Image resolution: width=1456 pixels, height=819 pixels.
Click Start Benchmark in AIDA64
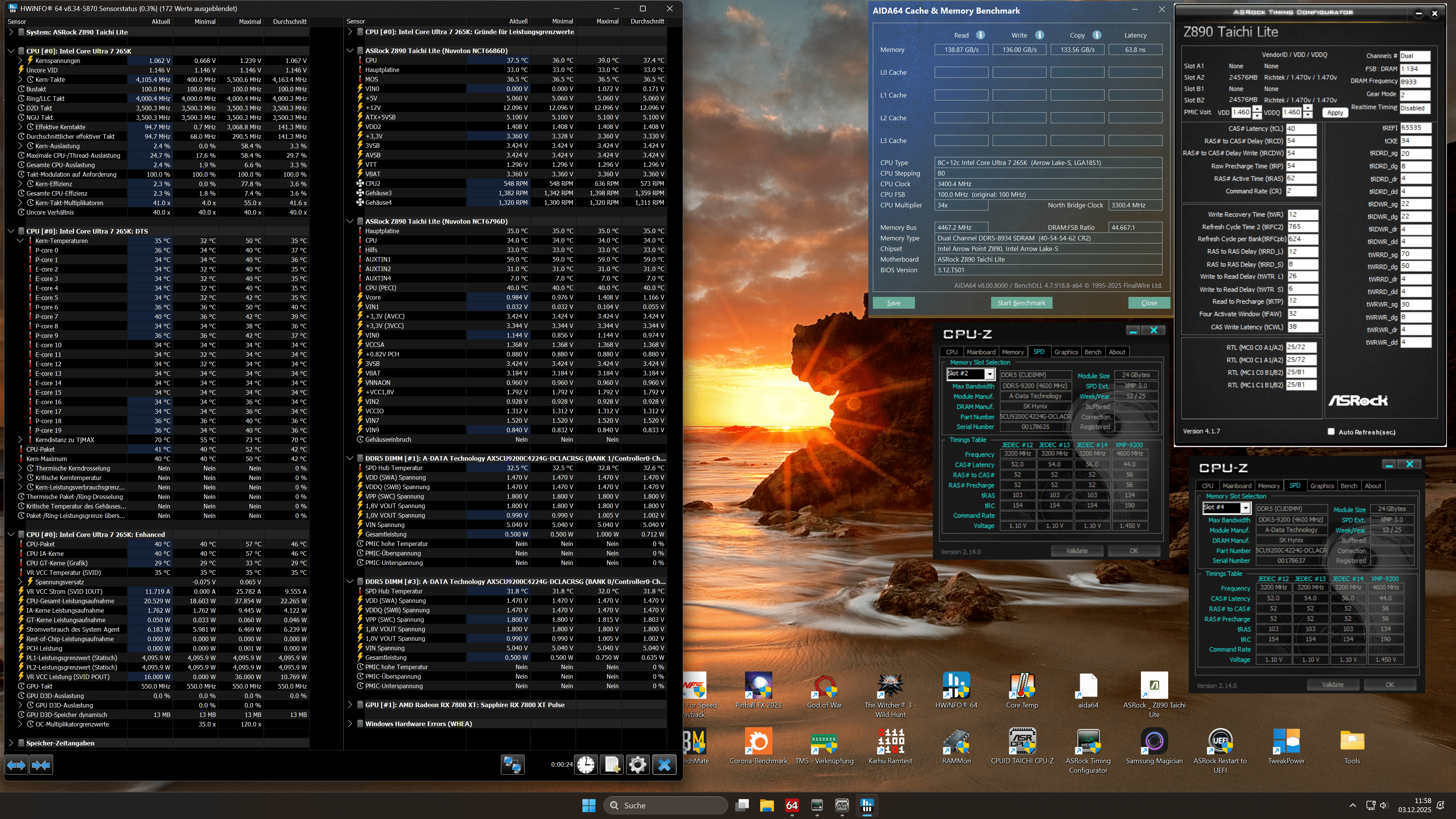pyautogui.click(x=1021, y=303)
